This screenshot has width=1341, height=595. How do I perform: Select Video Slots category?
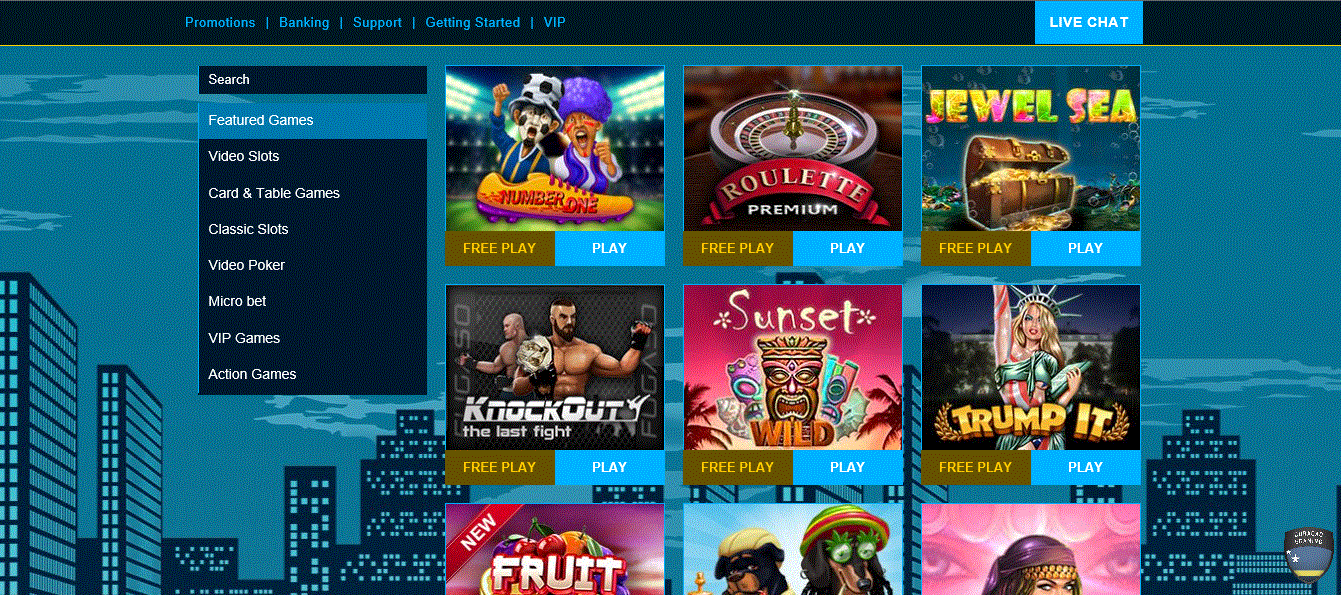click(x=313, y=156)
